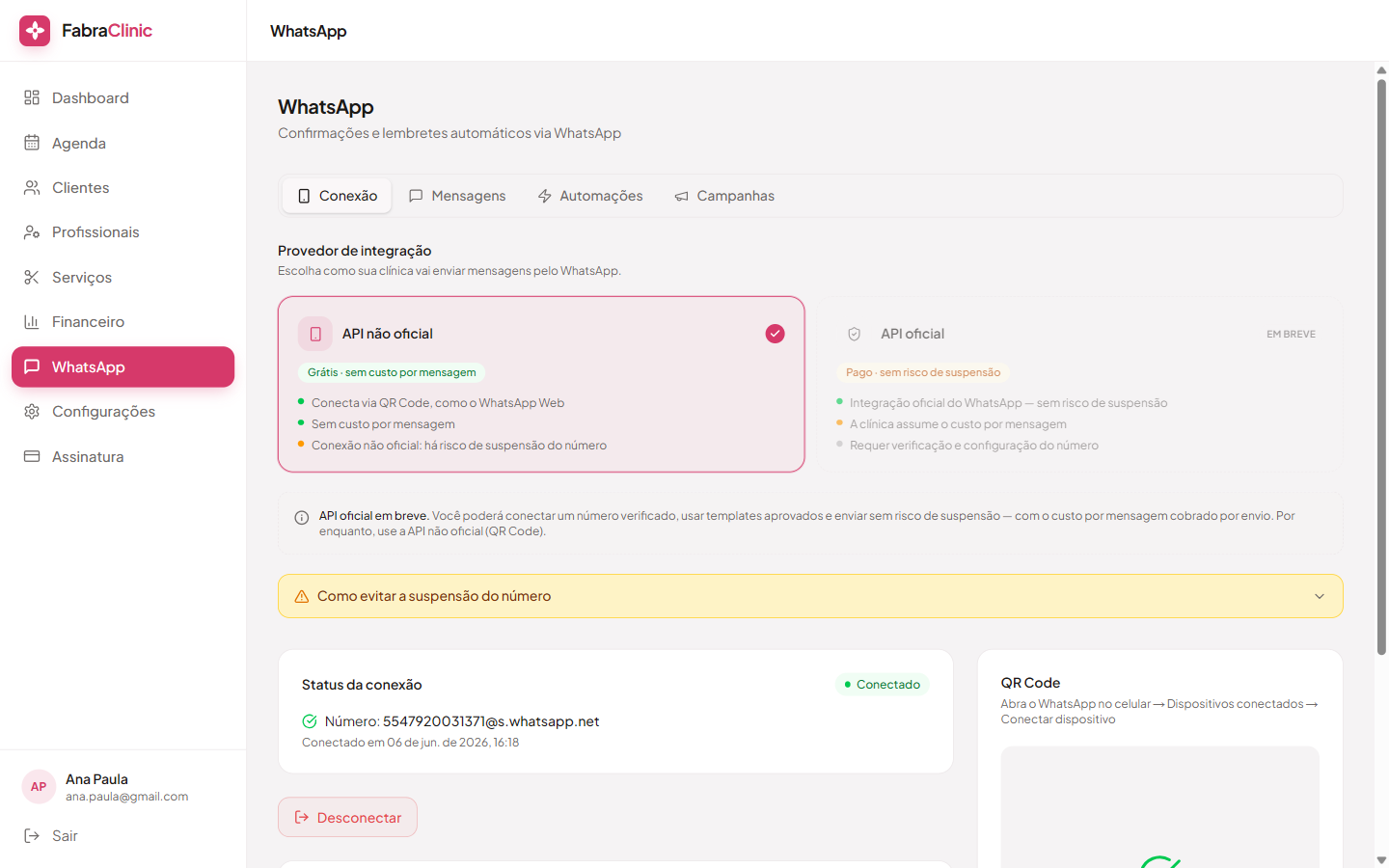The width and height of the screenshot is (1389, 868).
Task: Click the scrollbar up arrow
Action: click(1381, 70)
